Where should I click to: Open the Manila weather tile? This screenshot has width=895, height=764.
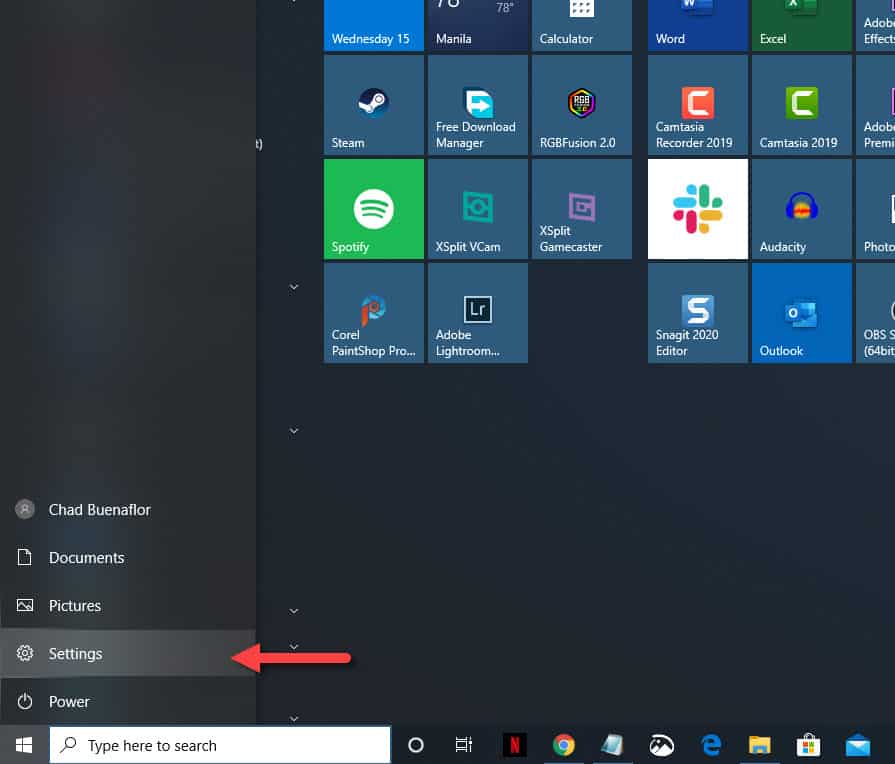click(x=478, y=25)
